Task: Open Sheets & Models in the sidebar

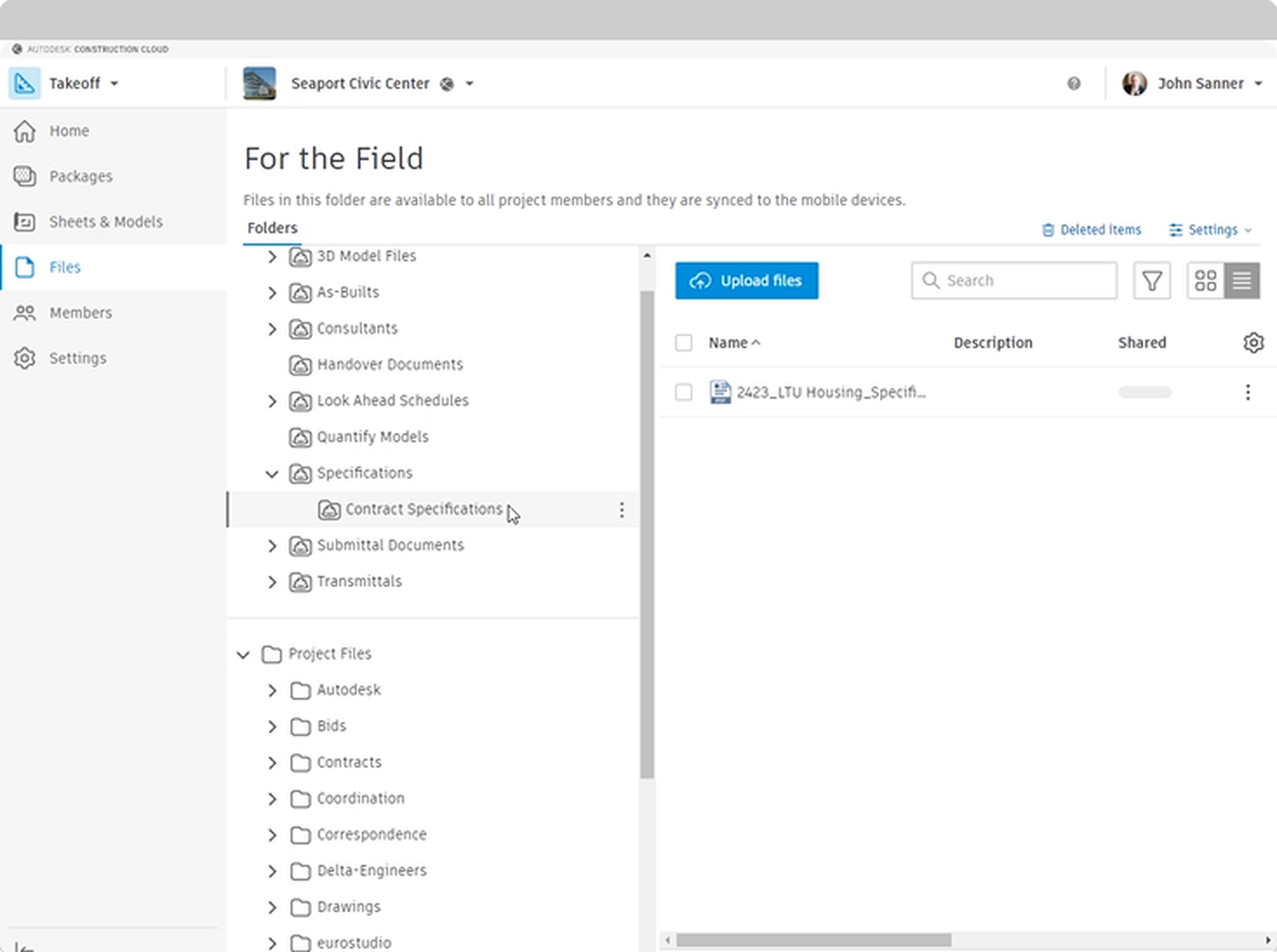Action: point(113,222)
